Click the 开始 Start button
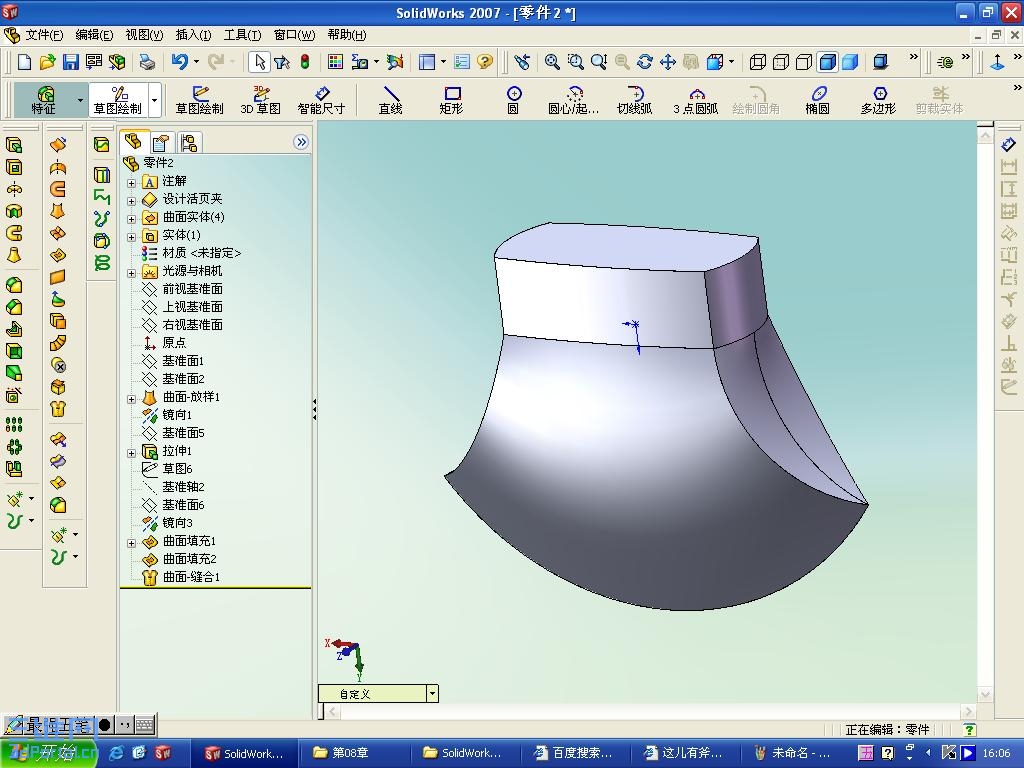Viewport: 1024px width, 768px height. [49, 753]
